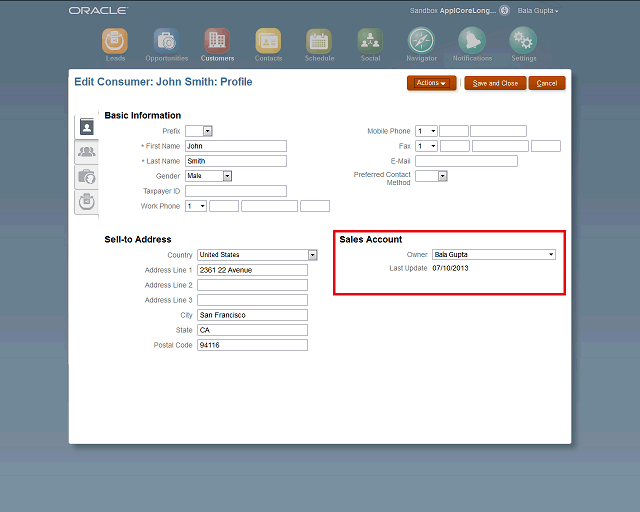Click Save and Close
The height and width of the screenshot is (512, 640).
click(x=495, y=83)
